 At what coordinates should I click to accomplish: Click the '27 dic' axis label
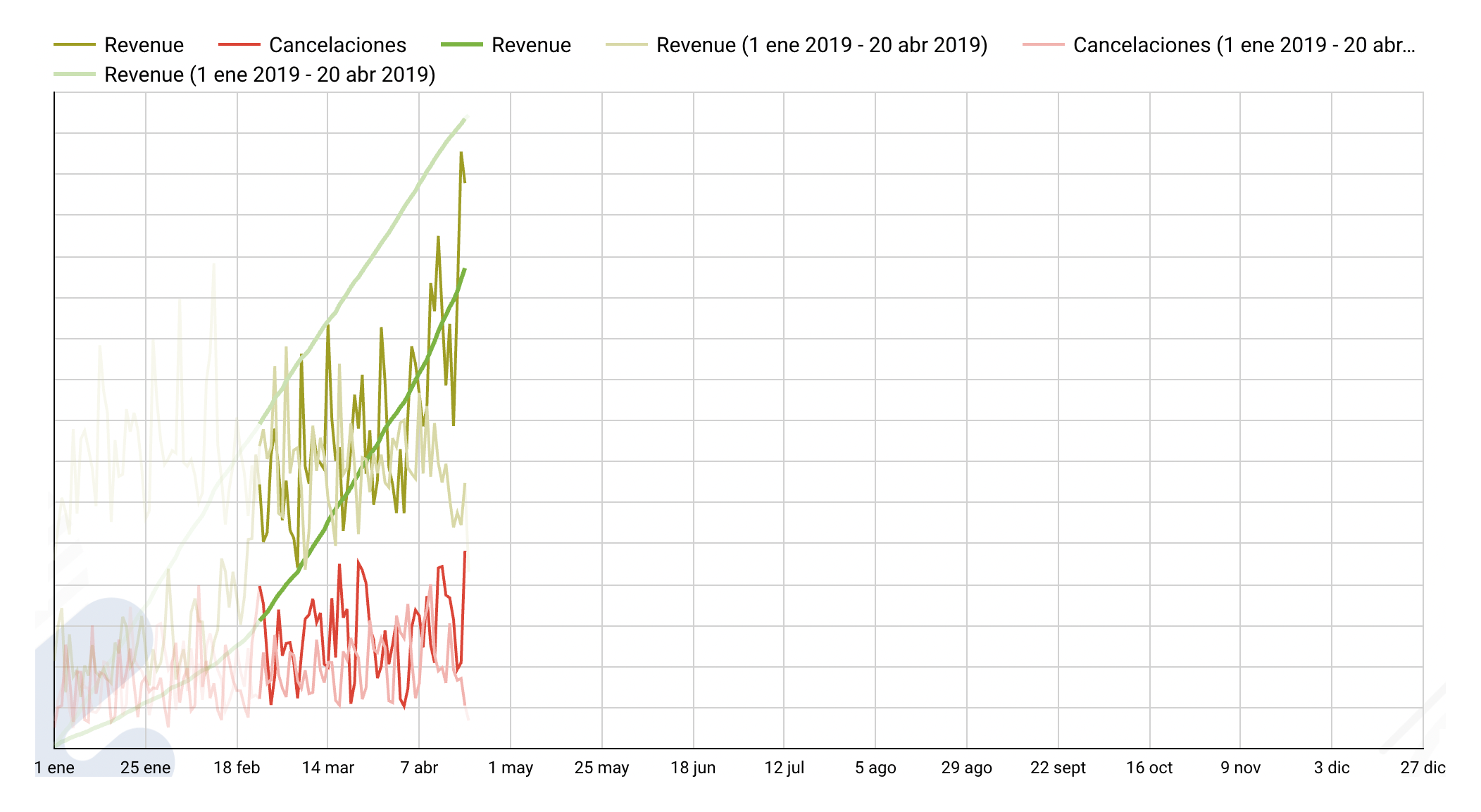1423,768
